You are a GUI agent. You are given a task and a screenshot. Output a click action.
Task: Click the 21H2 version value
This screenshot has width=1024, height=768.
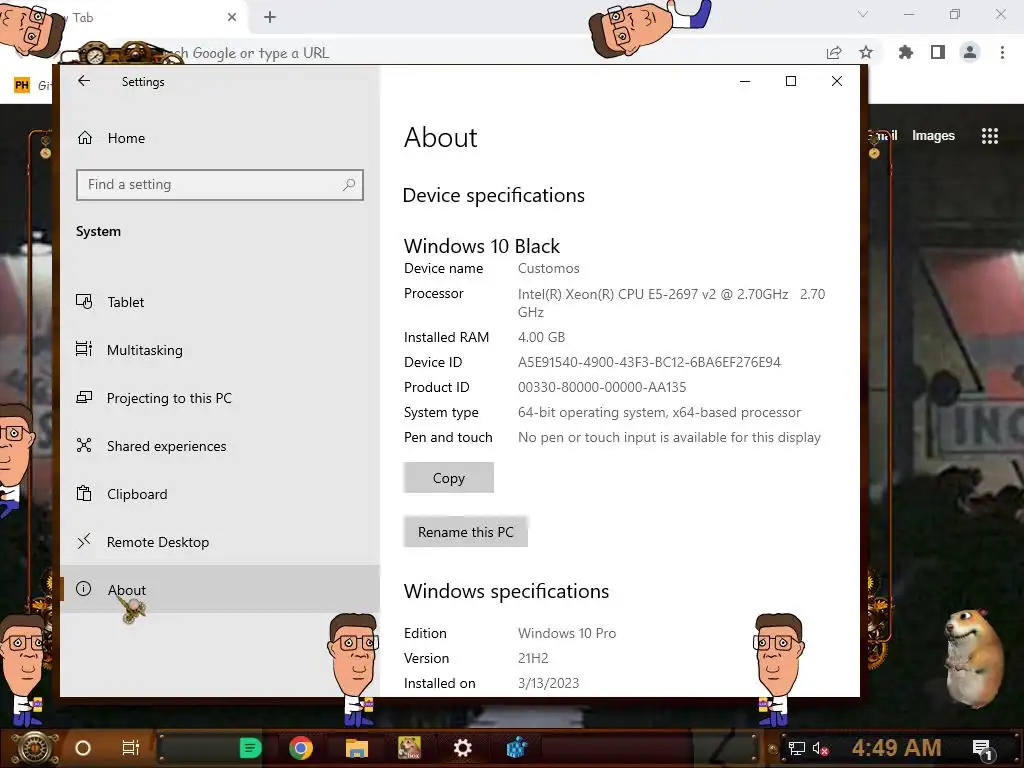point(533,658)
